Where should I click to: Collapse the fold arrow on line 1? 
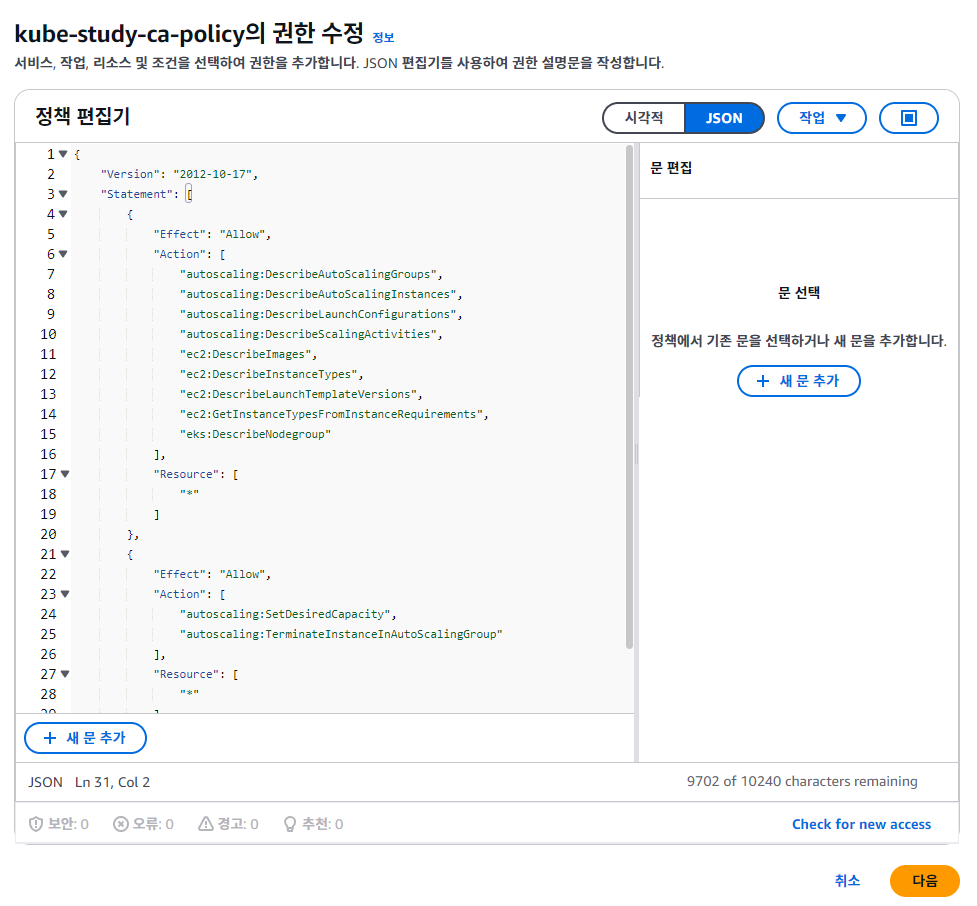click(x=63, y=154)
